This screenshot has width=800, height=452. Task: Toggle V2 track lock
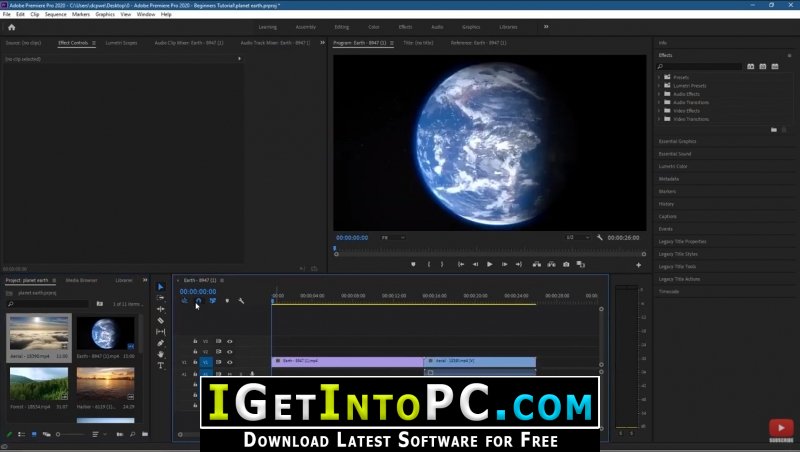[x=195, y=351]
